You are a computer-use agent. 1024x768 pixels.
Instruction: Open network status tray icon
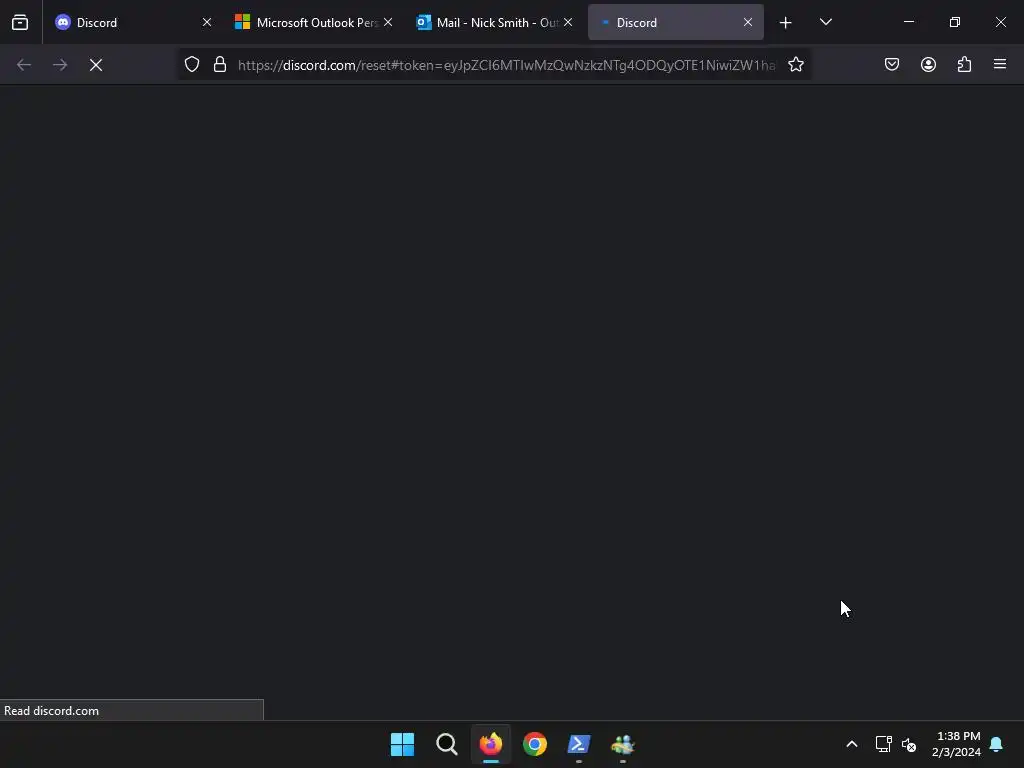click(884, 744)
